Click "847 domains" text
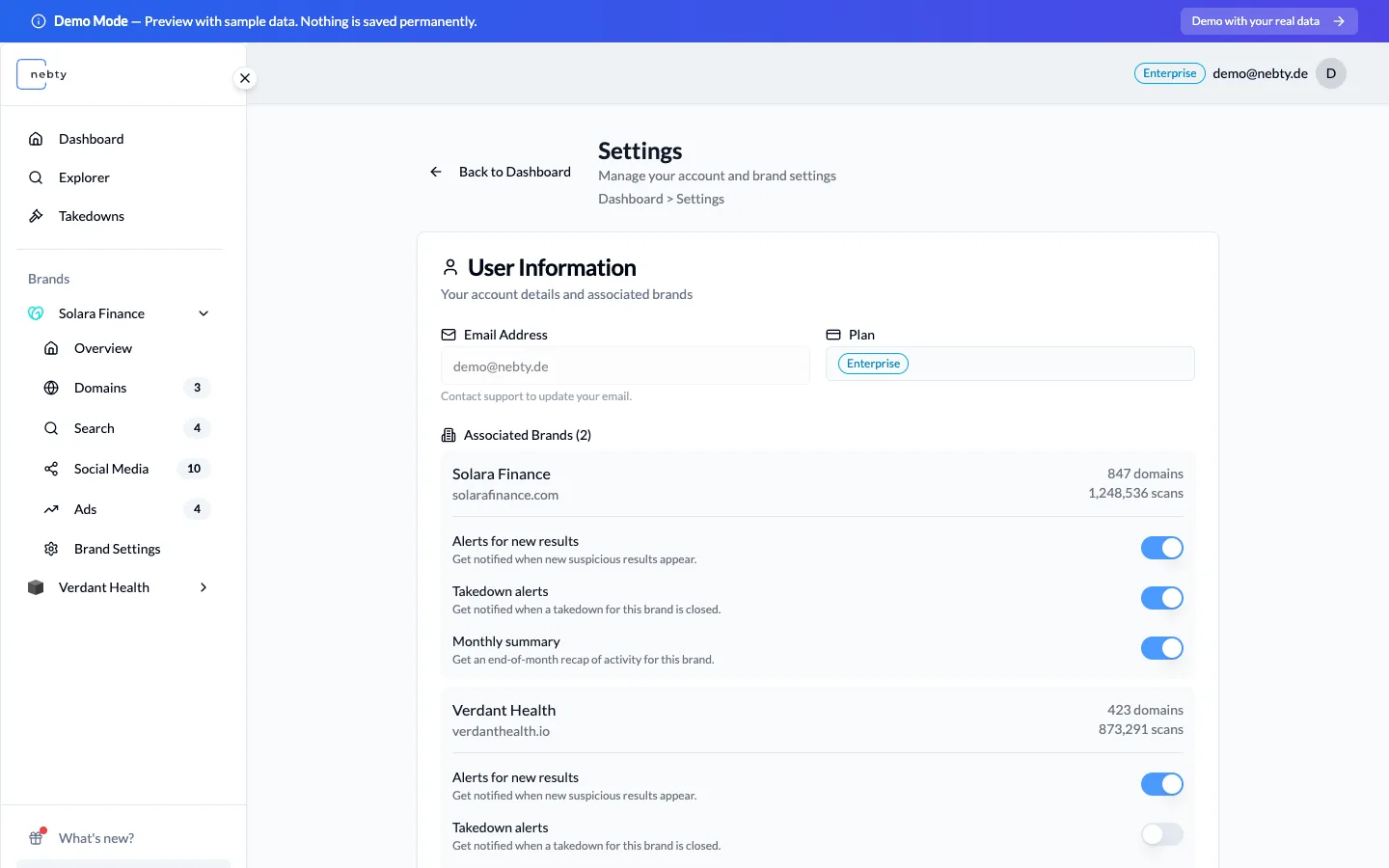 (x=1145, y=474)
